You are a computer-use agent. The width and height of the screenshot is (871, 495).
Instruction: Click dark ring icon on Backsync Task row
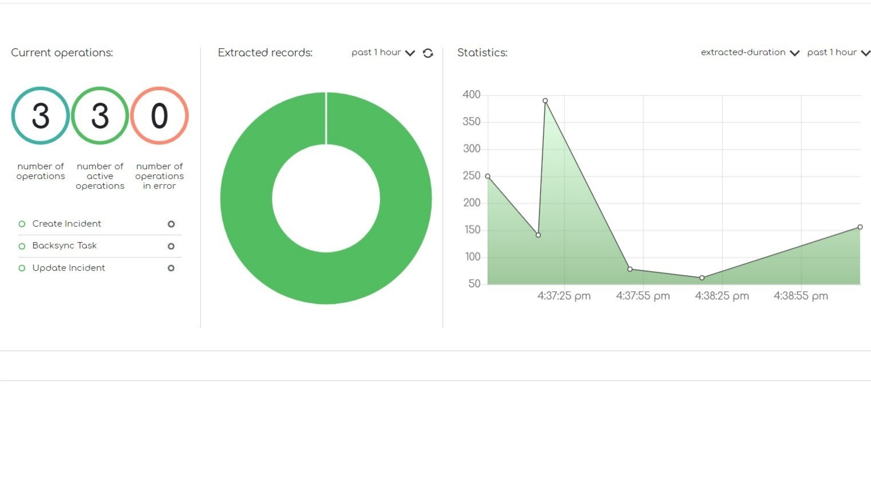click(171, 246)
